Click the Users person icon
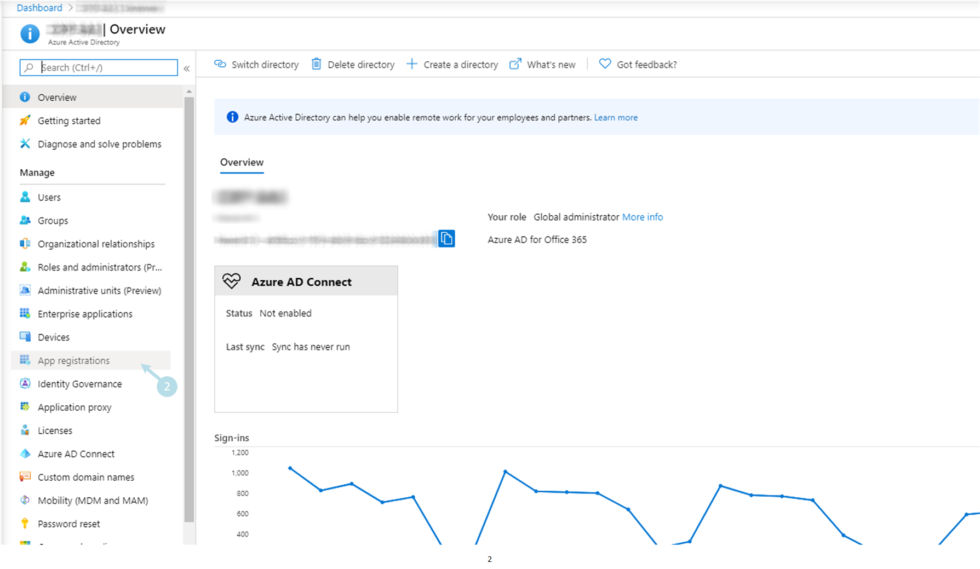Image resolution: width=980 pixels, height=569 pixels. tap(25, 197)
